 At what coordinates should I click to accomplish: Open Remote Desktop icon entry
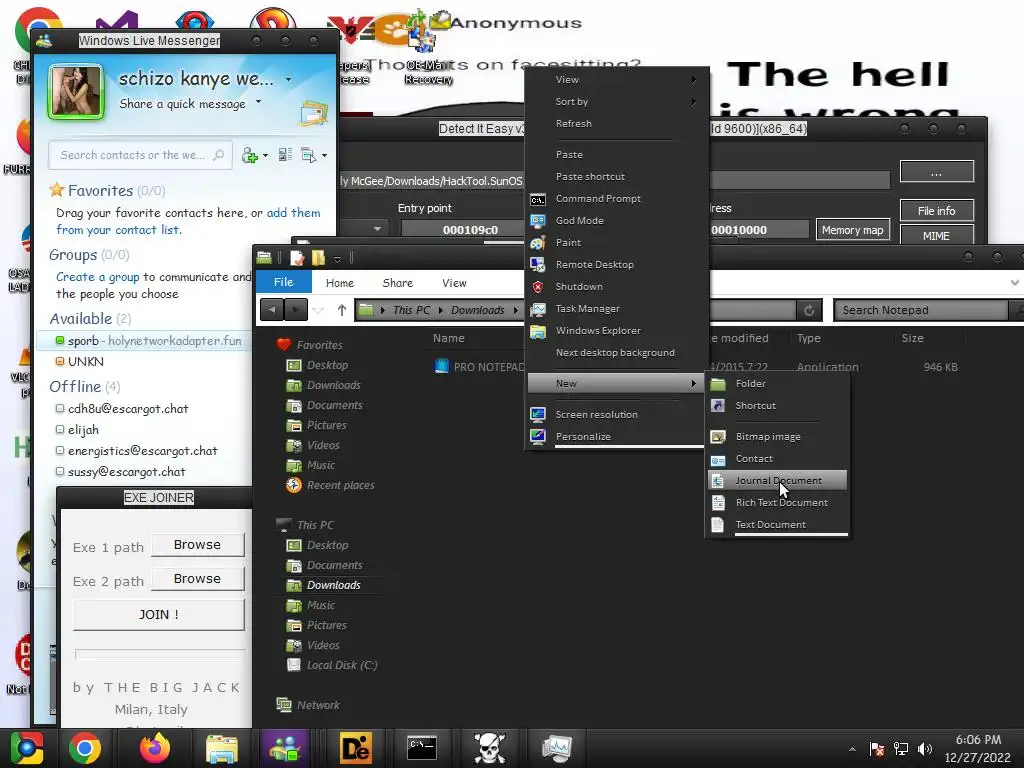[537, 264]
